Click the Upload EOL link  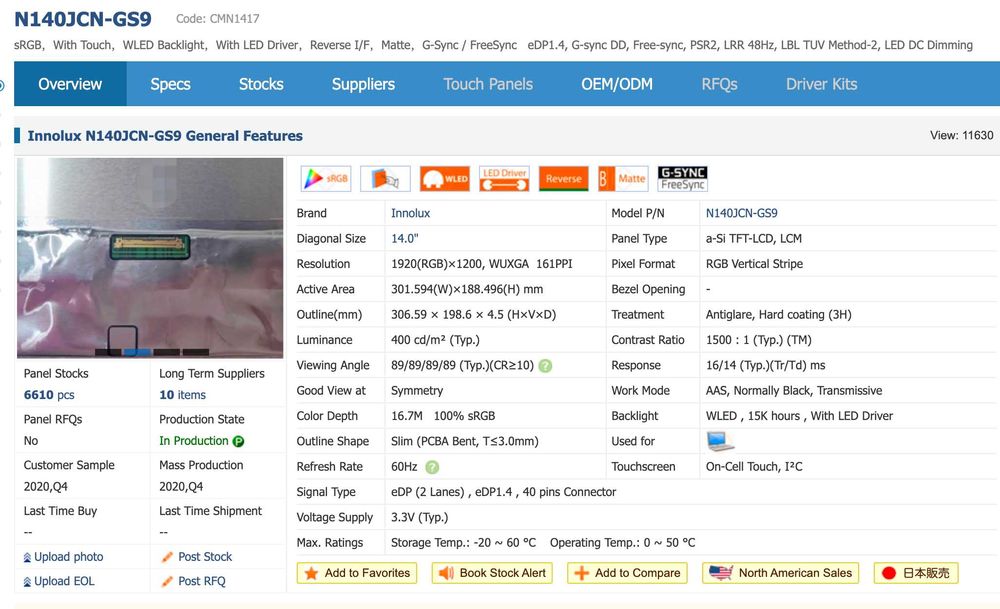pos(59,581)
